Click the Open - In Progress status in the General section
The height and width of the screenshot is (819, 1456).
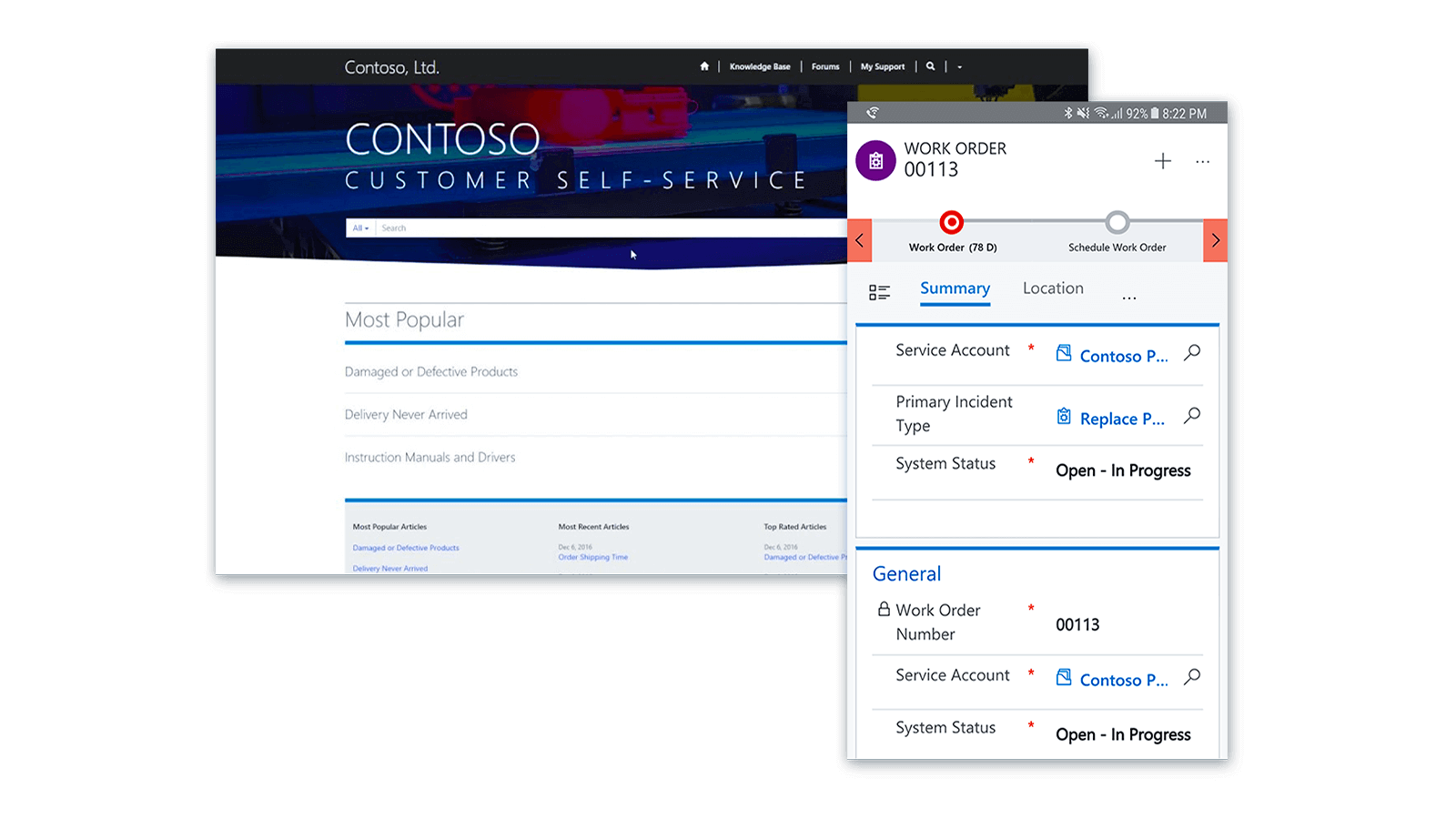tap(1123, 734)
